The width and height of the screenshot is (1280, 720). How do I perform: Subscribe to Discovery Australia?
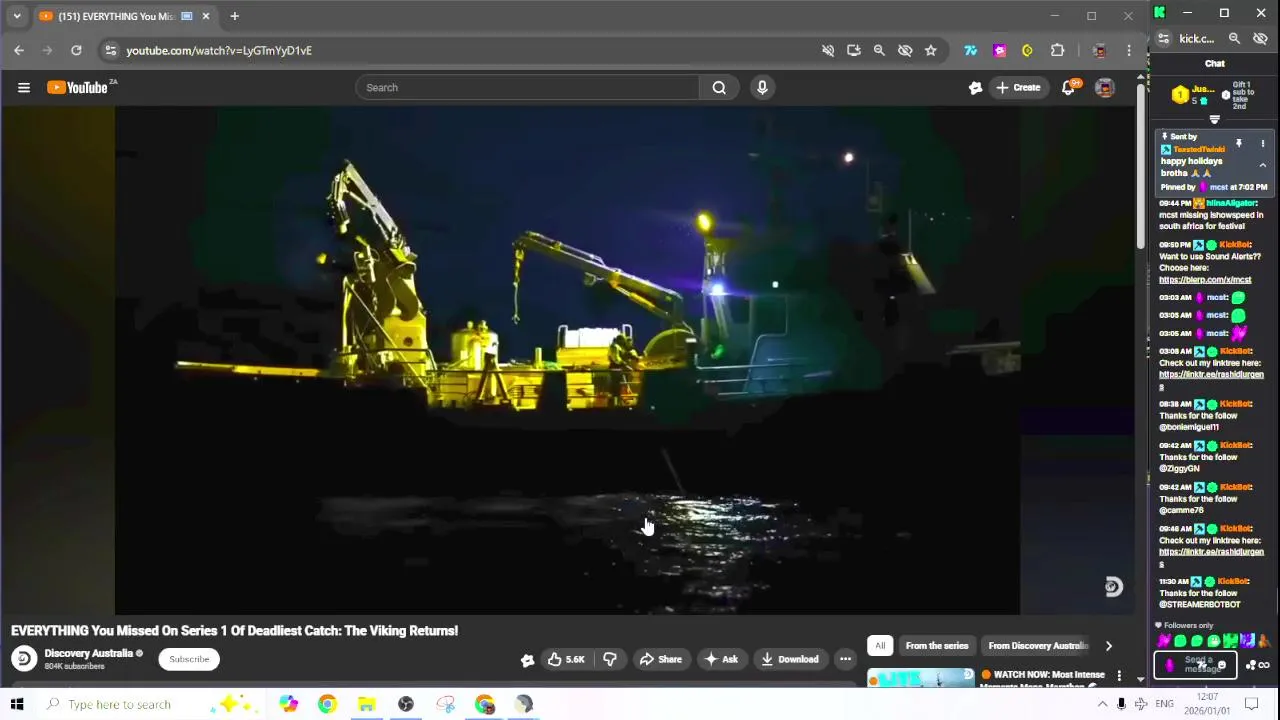(189, 659)
